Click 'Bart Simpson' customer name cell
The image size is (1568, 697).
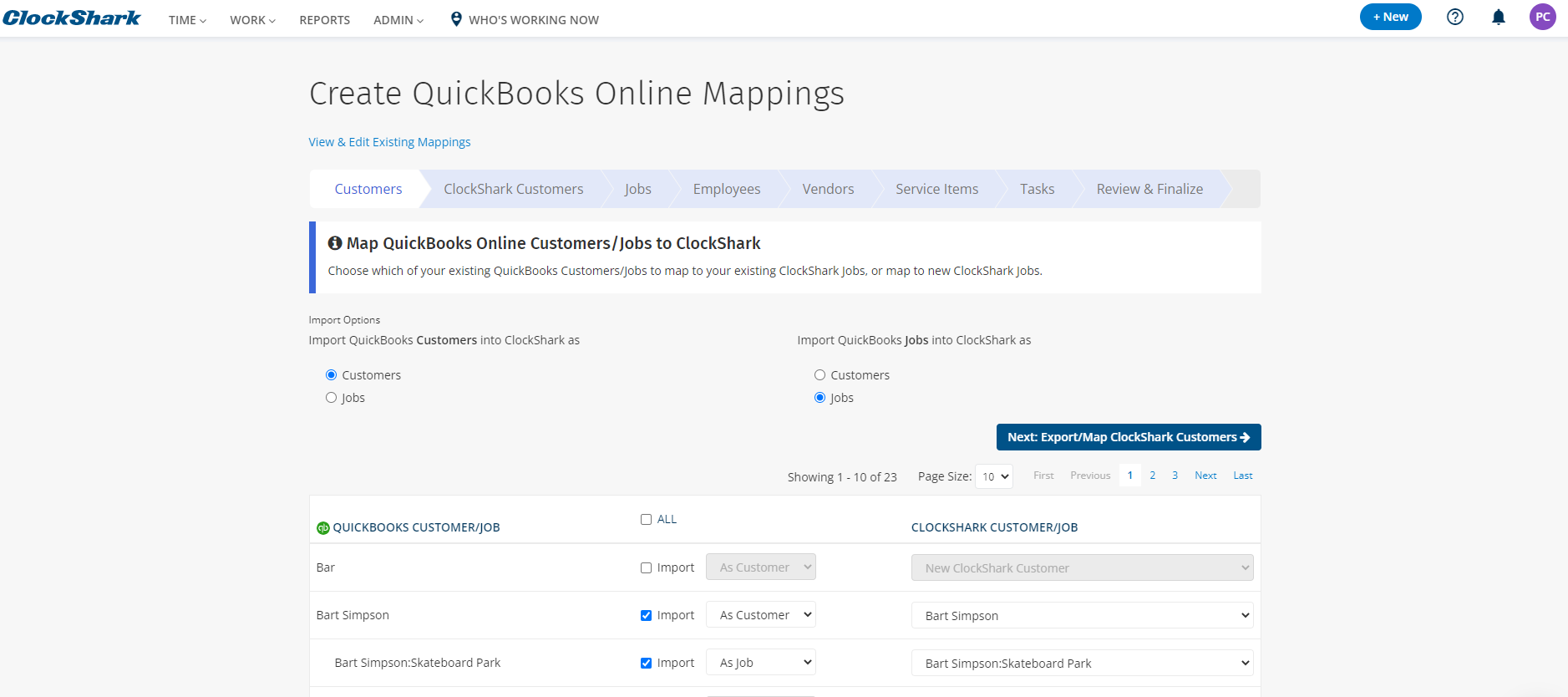tap(353, 615)
